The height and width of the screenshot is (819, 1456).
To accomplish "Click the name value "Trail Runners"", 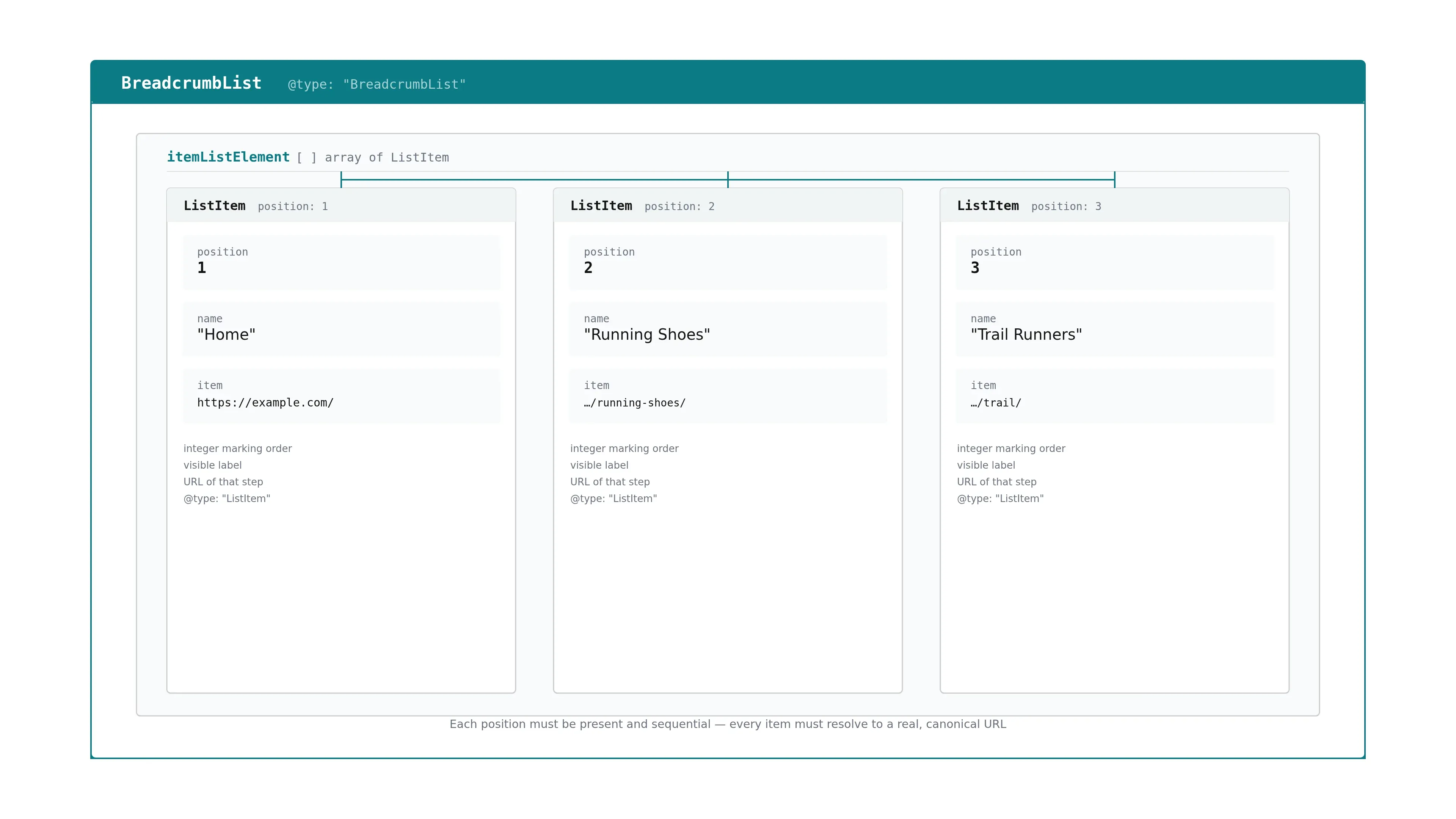I will pos(1026,334).
